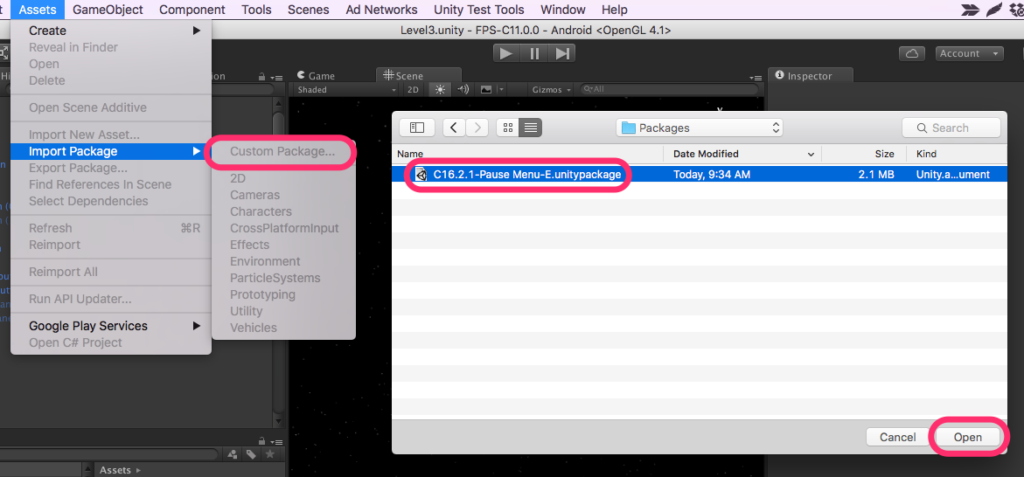
Task: Toggle scene audio speaker icon
Action: (x=463, y=90)
